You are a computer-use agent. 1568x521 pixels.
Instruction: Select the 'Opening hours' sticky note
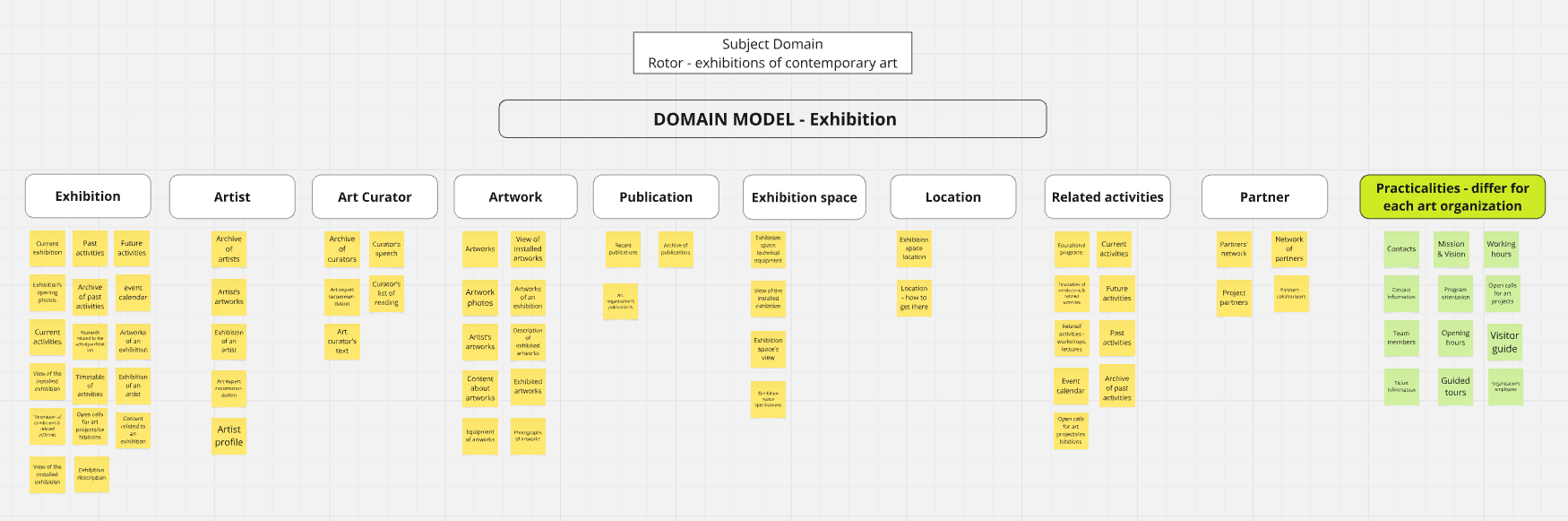click(1455, 338)
